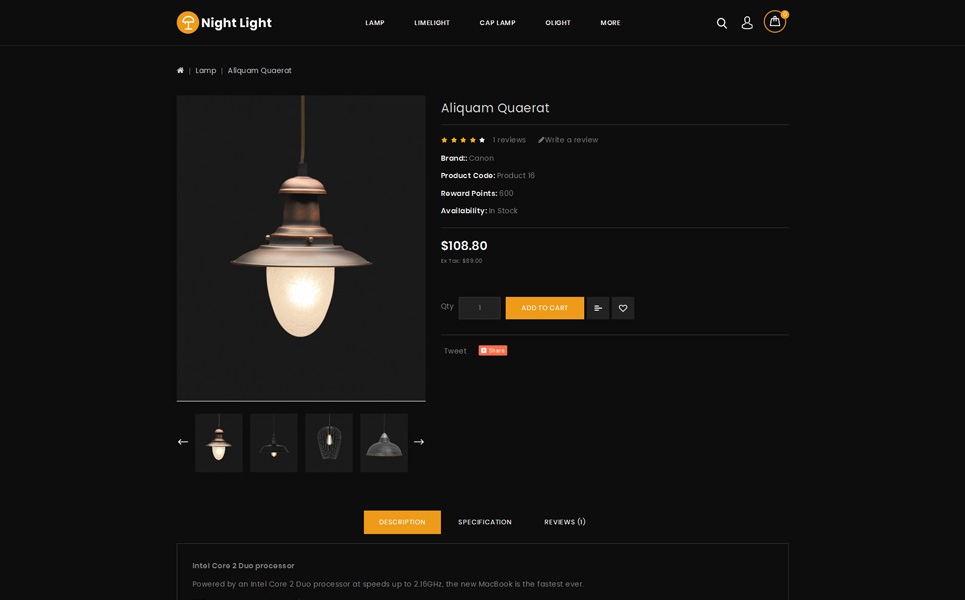
Task: Click the Write a review link
Action: (x=568, y=140)
